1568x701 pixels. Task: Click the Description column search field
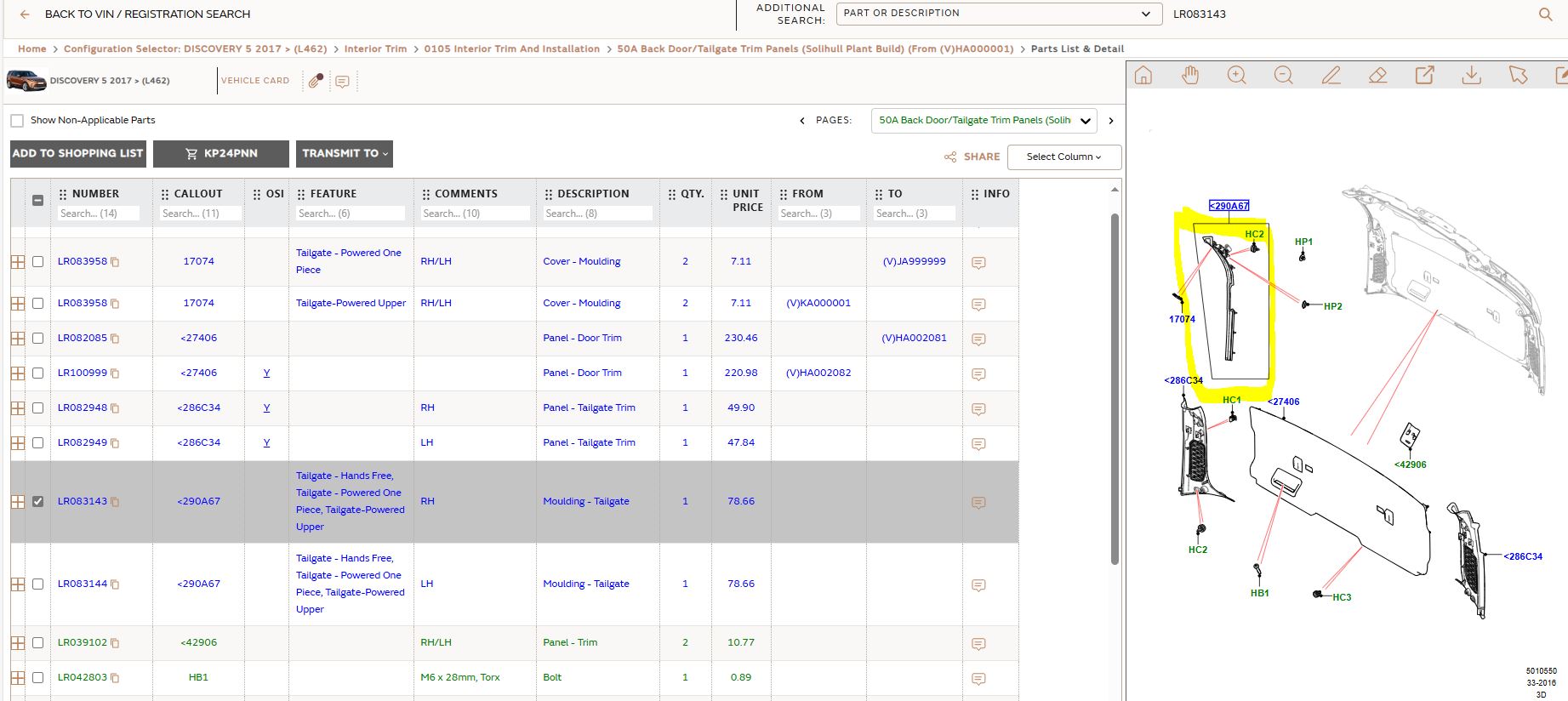click(597, 214)
